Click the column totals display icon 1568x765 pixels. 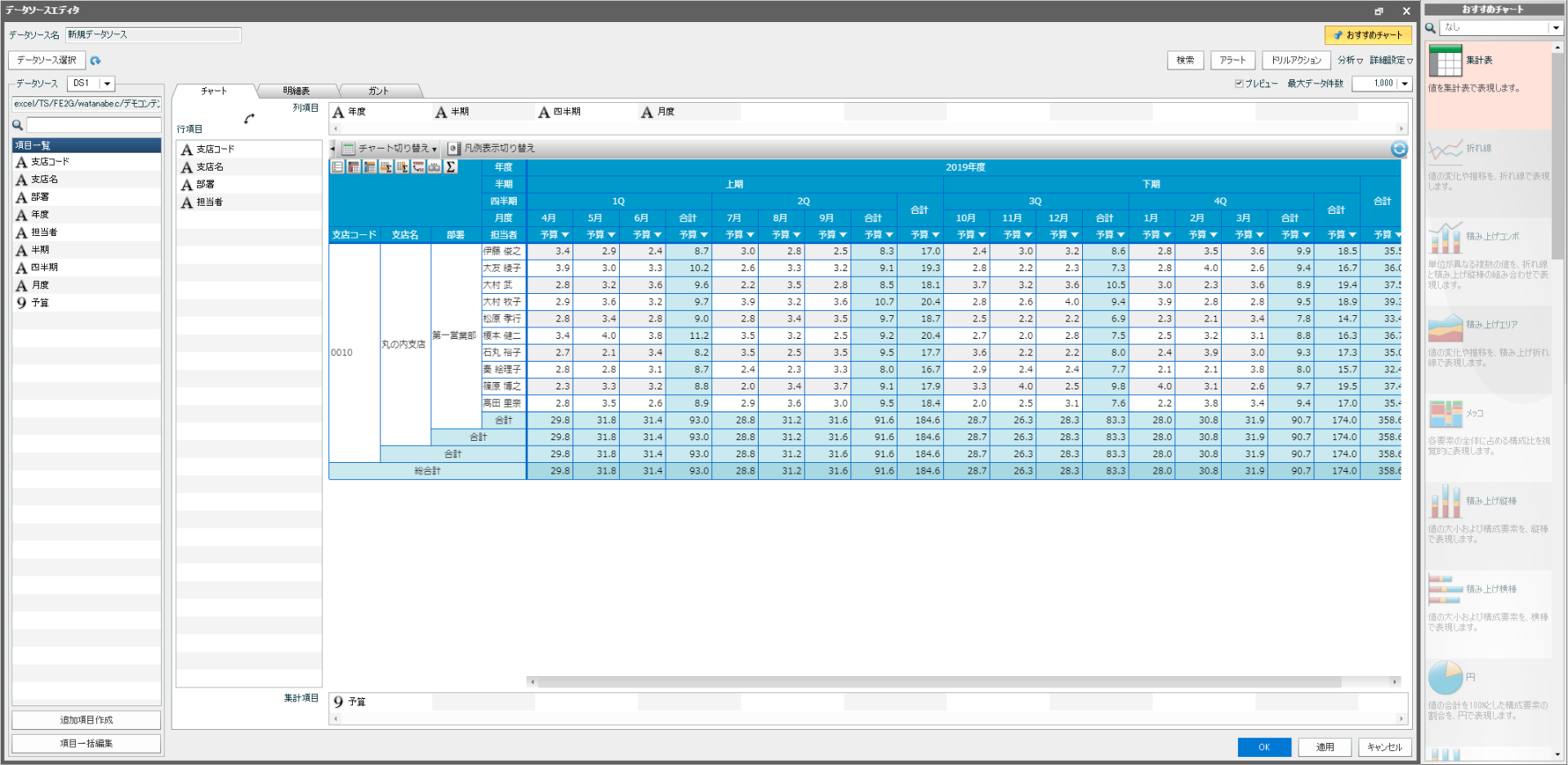pos(370,167)
